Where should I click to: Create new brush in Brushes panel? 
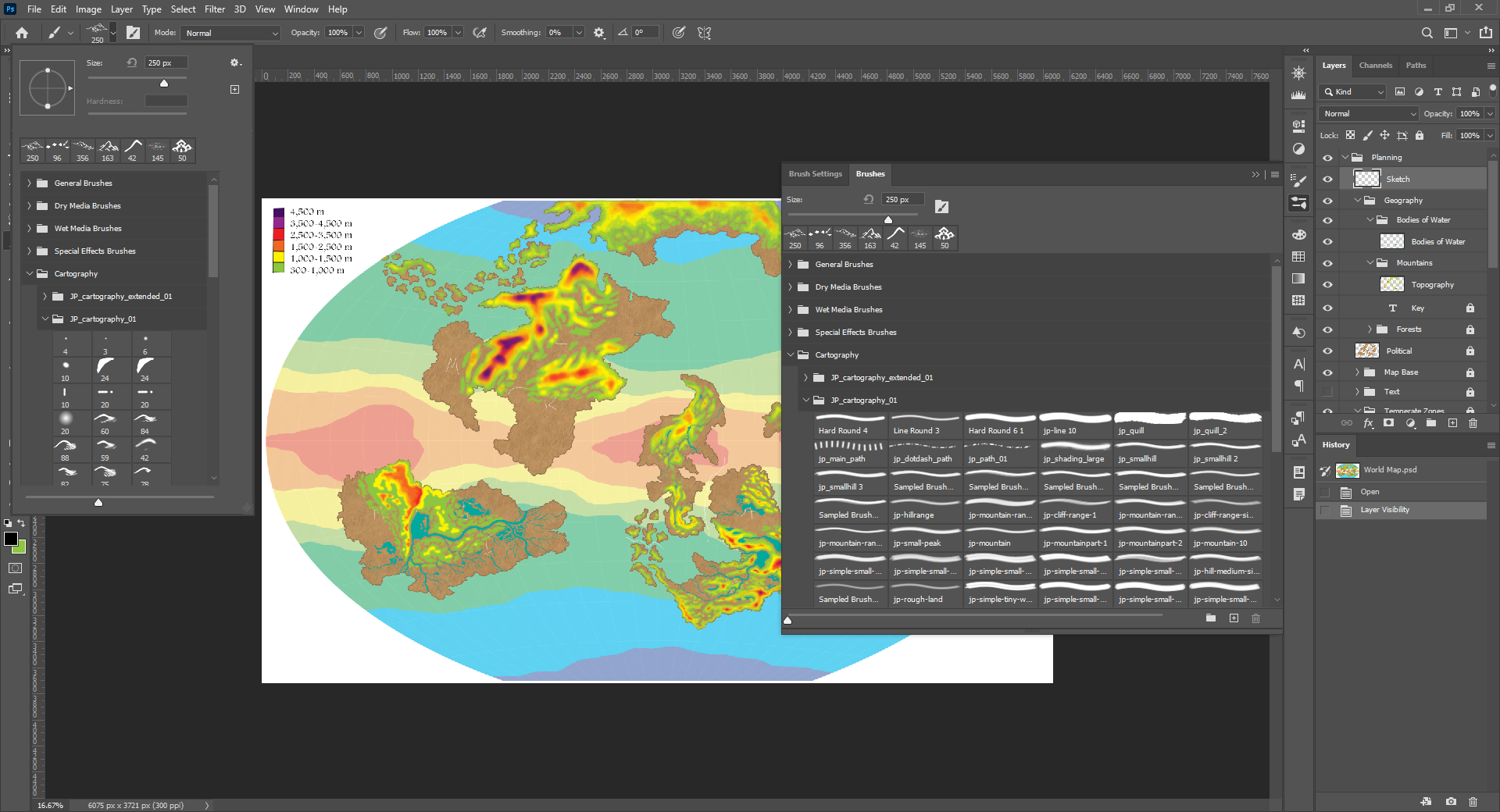(1234, 618)
